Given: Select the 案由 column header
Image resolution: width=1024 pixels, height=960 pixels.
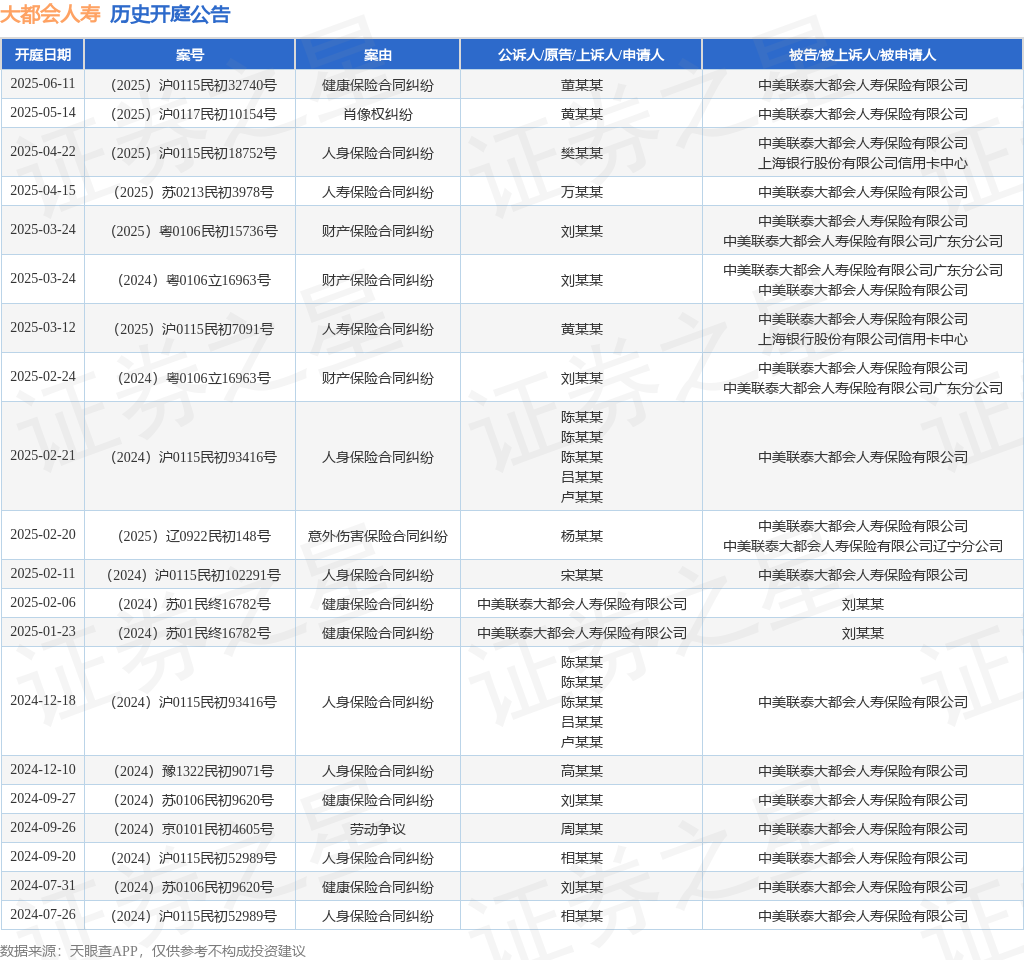Looking at the screenshot, I should point(377,55).
